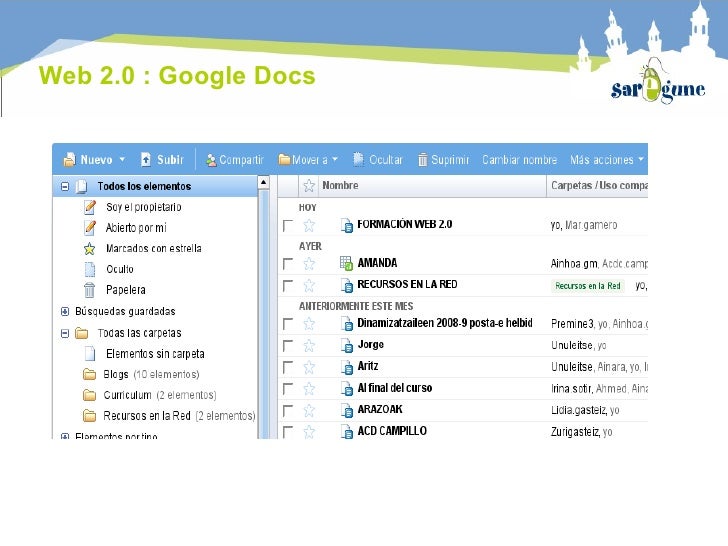The image size is (728, 546).
Task: Open Recursos en la Red folder
Action: click(x=147, y=416)
